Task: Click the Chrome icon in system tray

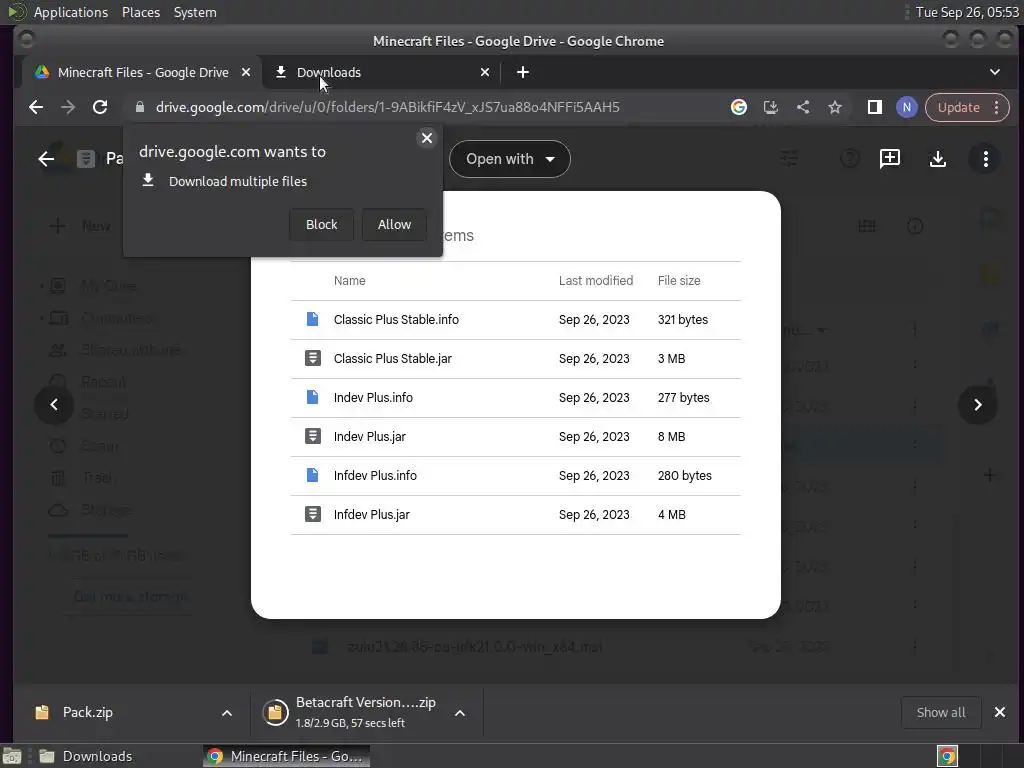Action: (947, 756)
